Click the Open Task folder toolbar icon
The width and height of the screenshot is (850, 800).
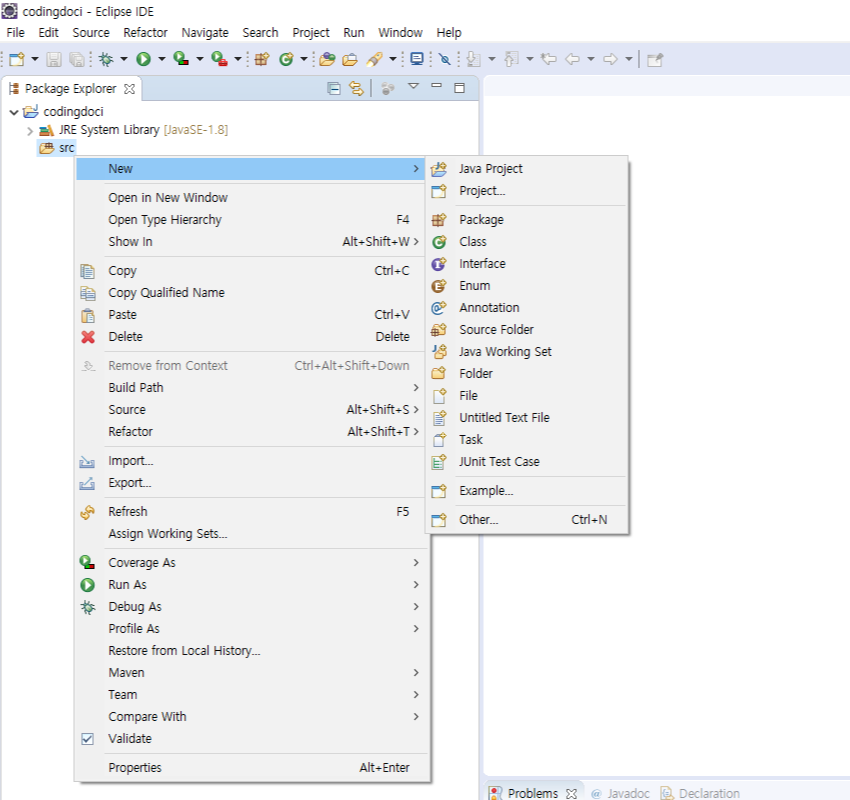pyautogui.click(x=350, y=59)
